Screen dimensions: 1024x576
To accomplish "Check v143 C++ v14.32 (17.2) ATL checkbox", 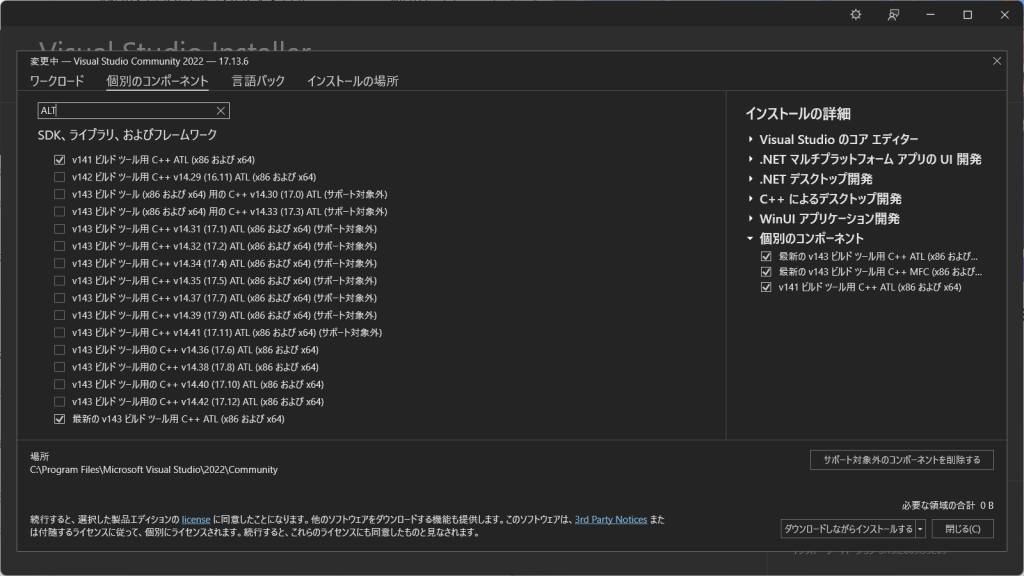I will (x=59, y=246).
